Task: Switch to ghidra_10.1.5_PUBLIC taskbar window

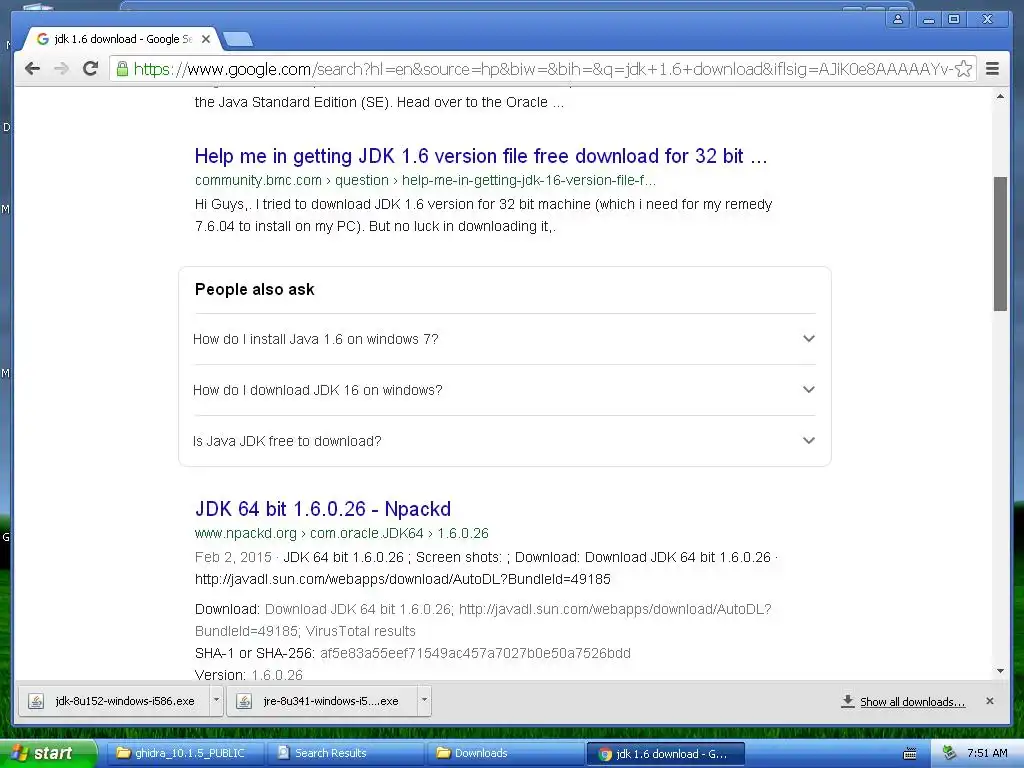Action: tap(186, 753)
